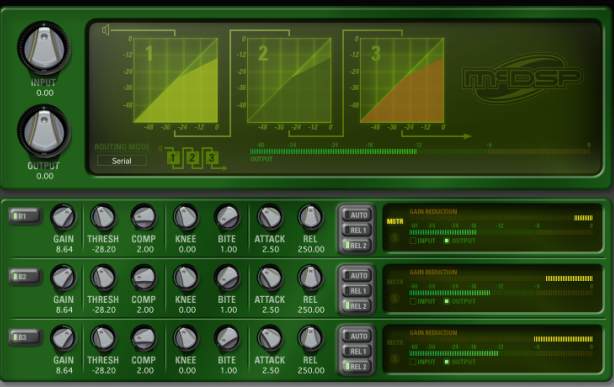Click B2 THRESH value -28.20
The image size is (614, 387).
point(103,310)
